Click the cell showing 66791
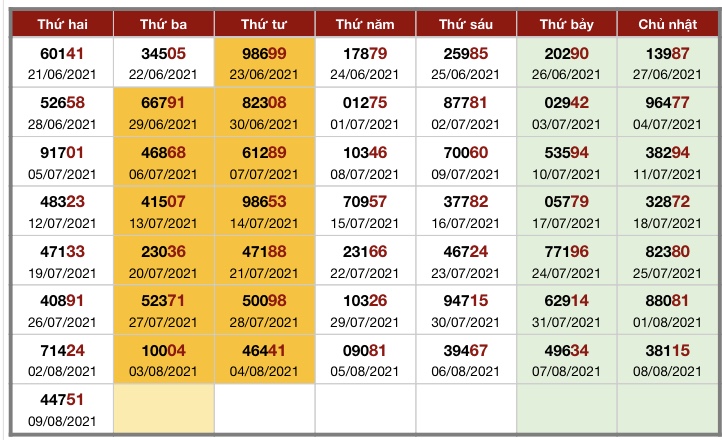 pyautogui.click(x=163, y=112)
